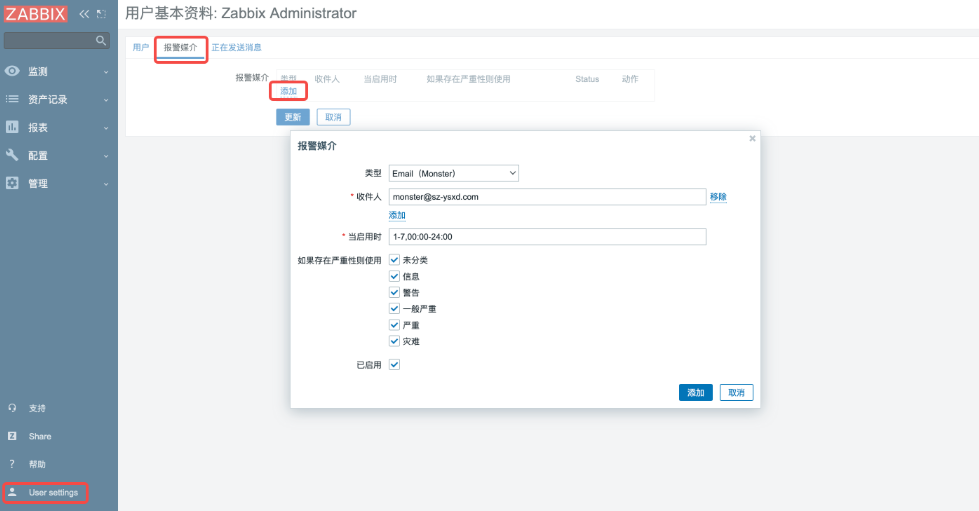
Task: Open the 类型 Email (Monster) dropdown
Action: 454,173
